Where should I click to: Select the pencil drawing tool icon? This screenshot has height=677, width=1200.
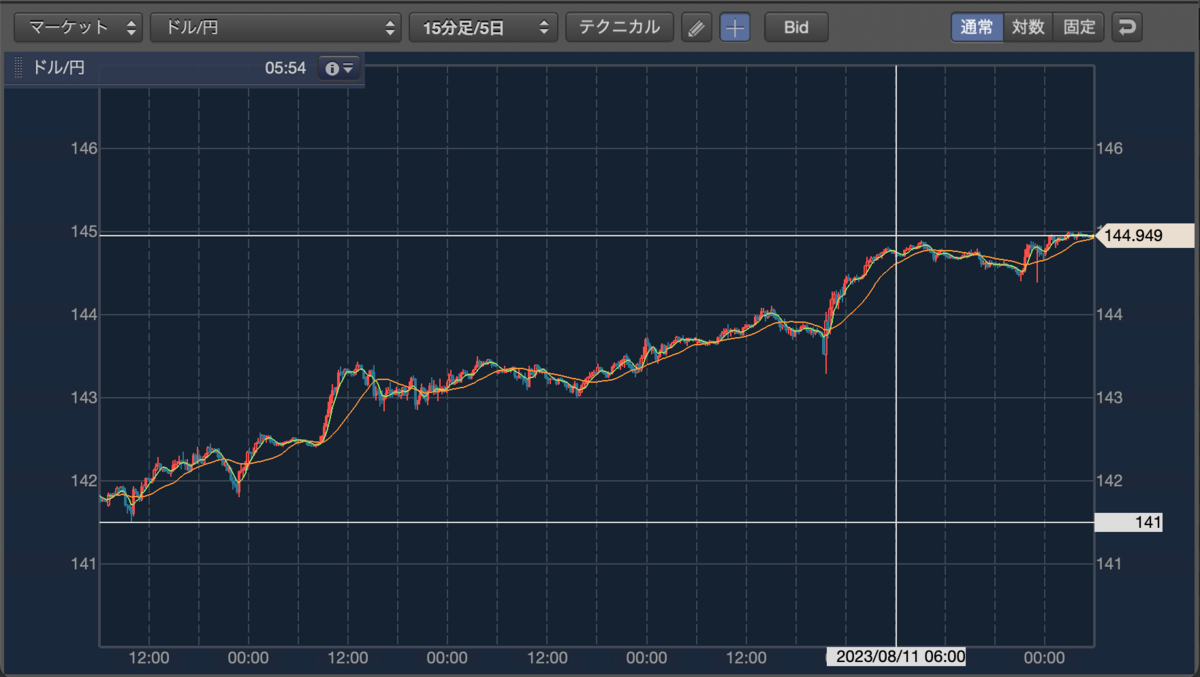(x=696, y=28)
